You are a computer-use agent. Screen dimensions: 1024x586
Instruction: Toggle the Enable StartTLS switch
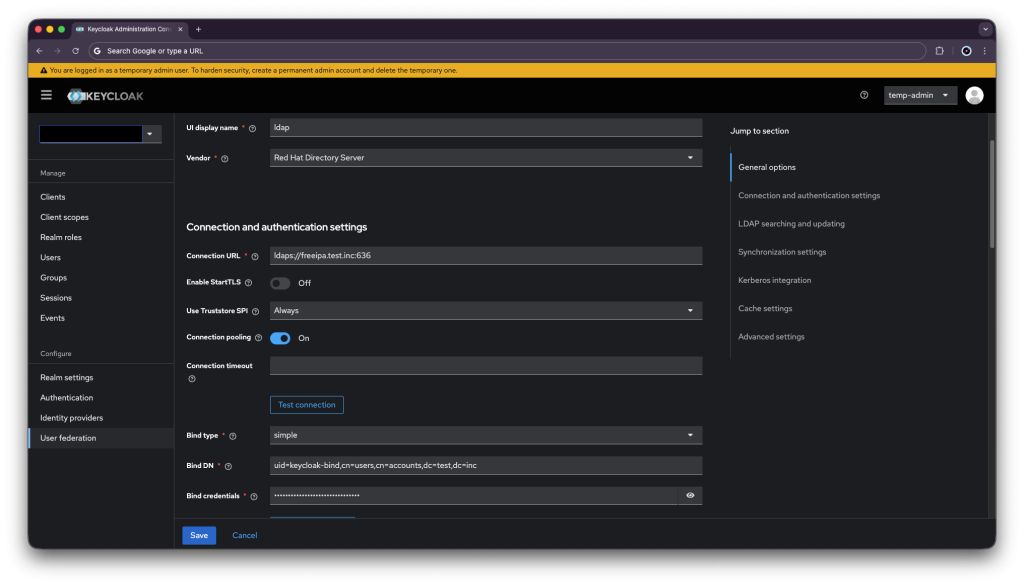point(280,283)
